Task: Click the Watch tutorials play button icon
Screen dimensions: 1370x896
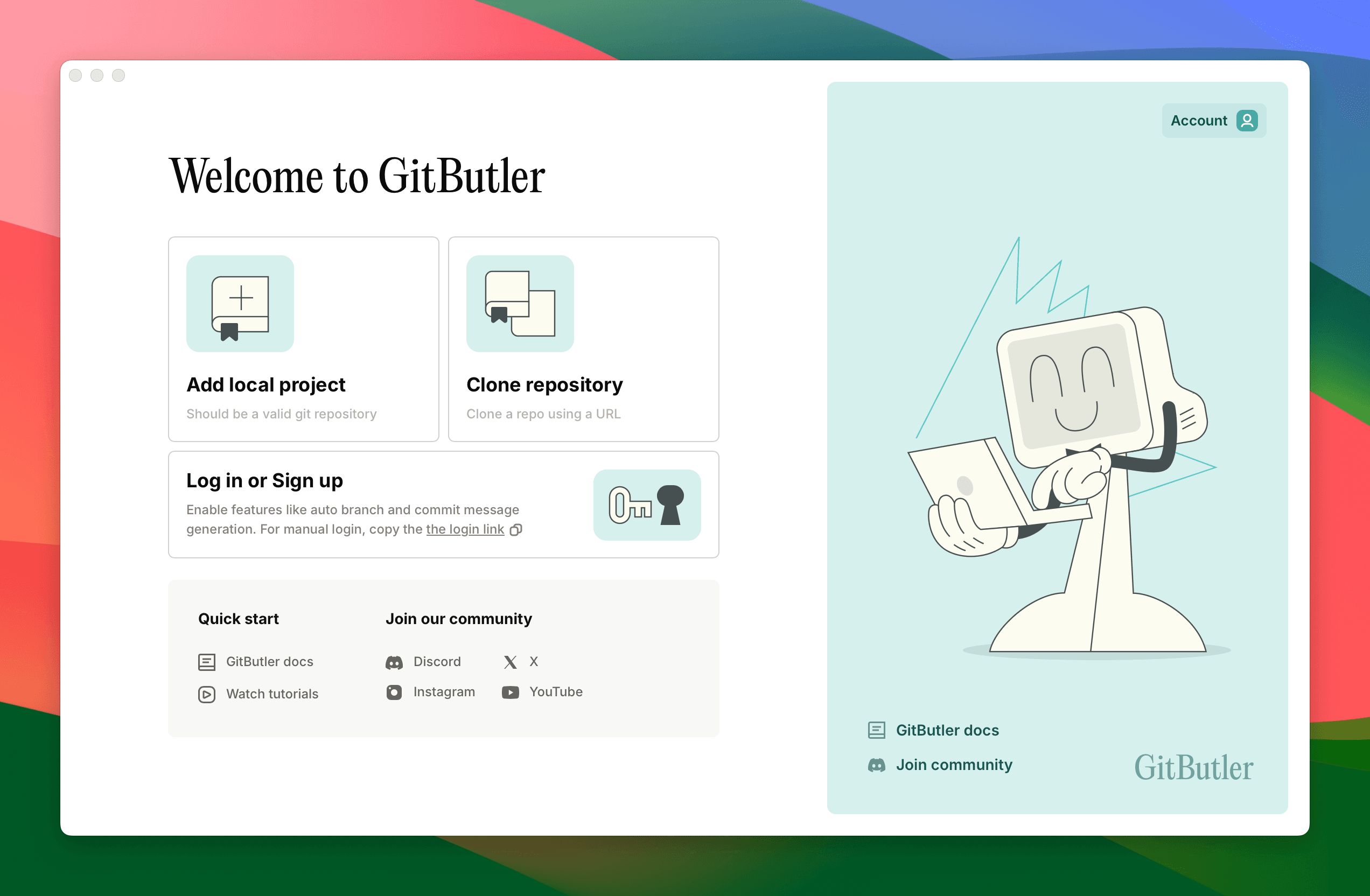Action: [x=206, y=692]
